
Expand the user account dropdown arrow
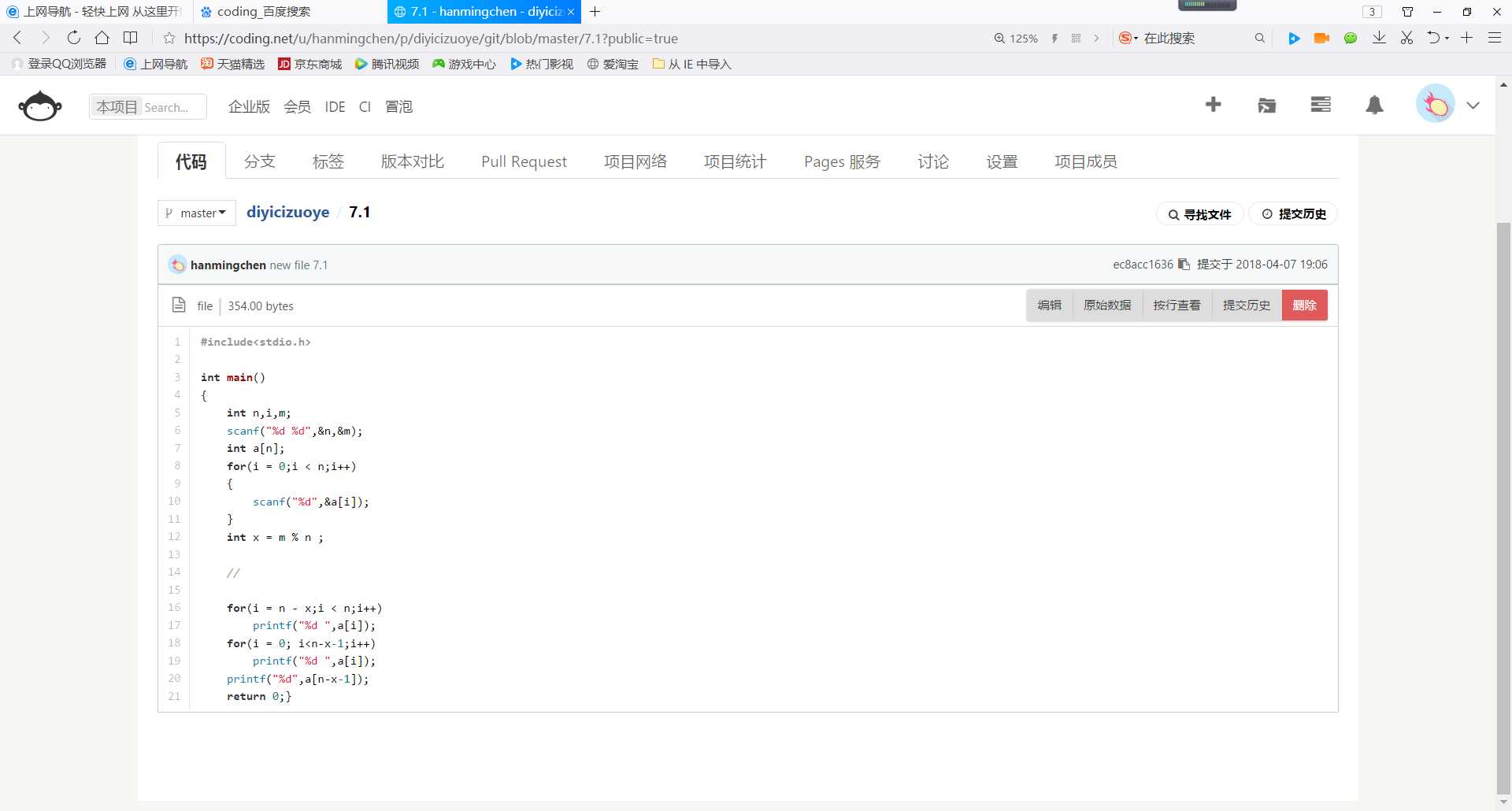tap(1473, 106)
